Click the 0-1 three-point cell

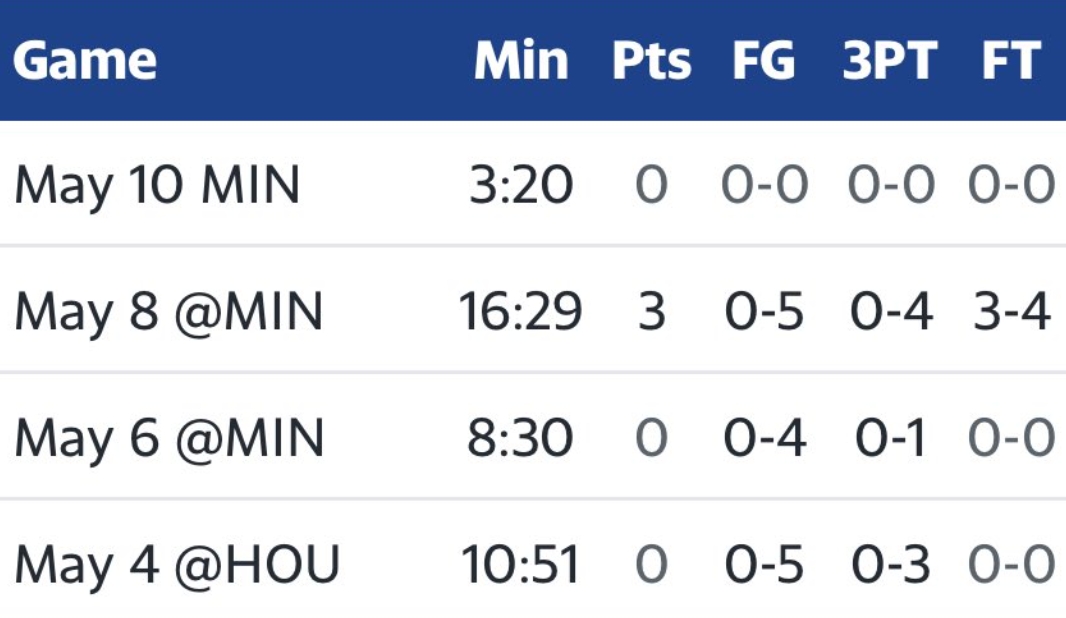pos(891,438)
